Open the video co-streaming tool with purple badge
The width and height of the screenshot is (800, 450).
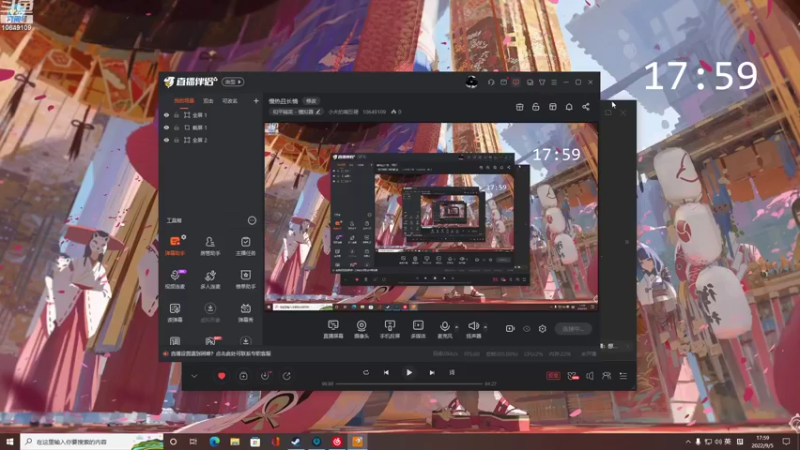pos(175,279)
